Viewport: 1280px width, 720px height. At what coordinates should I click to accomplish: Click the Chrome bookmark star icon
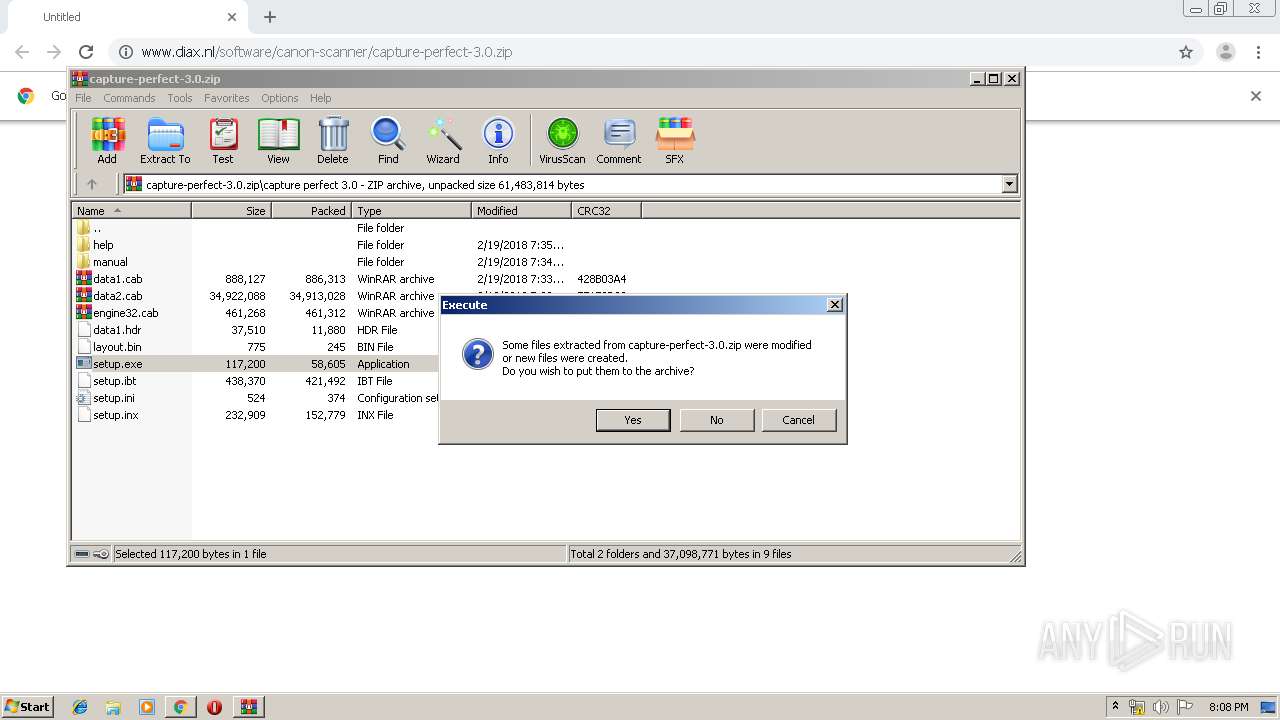click(x=1186, y=52)
